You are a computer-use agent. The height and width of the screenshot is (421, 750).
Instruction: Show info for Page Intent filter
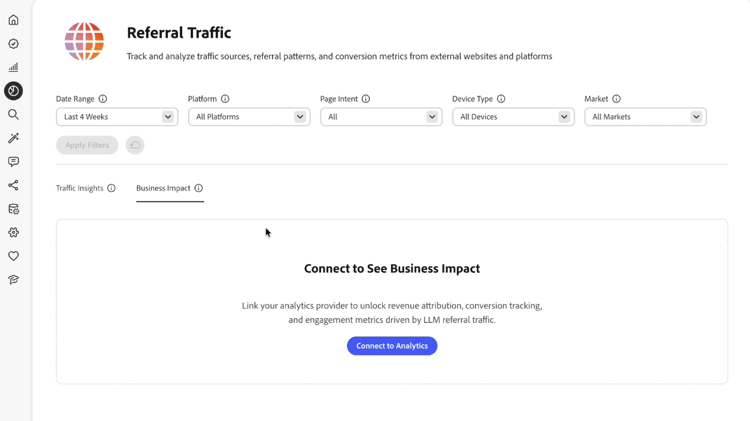[366, 99]
